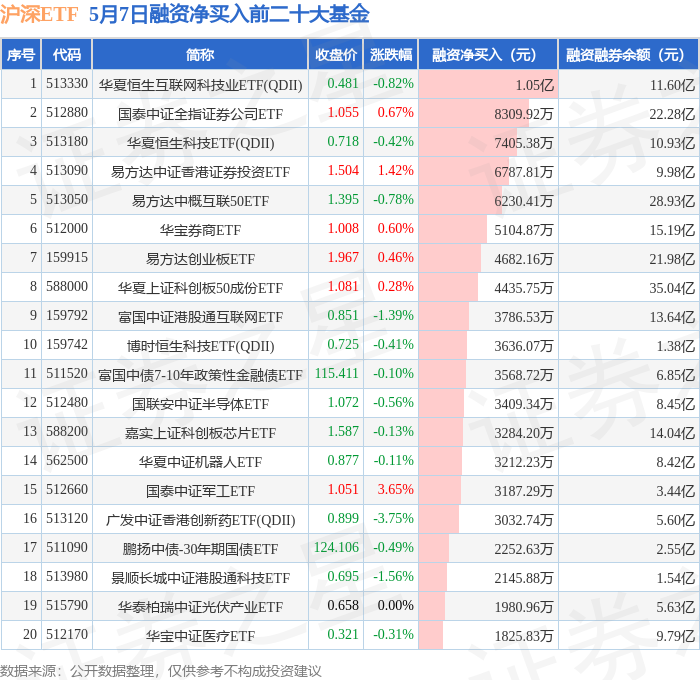Click change percentage -3.75%
This screenshot has height=680, width=700.
(393, 519)
